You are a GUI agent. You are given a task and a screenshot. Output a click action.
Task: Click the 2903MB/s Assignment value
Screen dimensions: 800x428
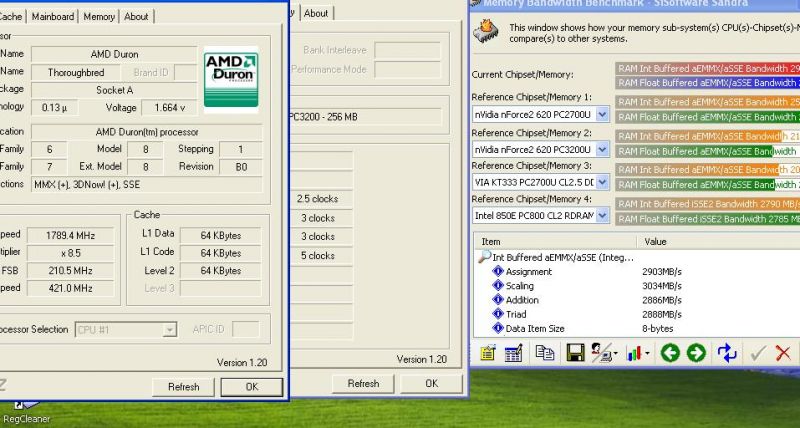[x=662, y=271]
